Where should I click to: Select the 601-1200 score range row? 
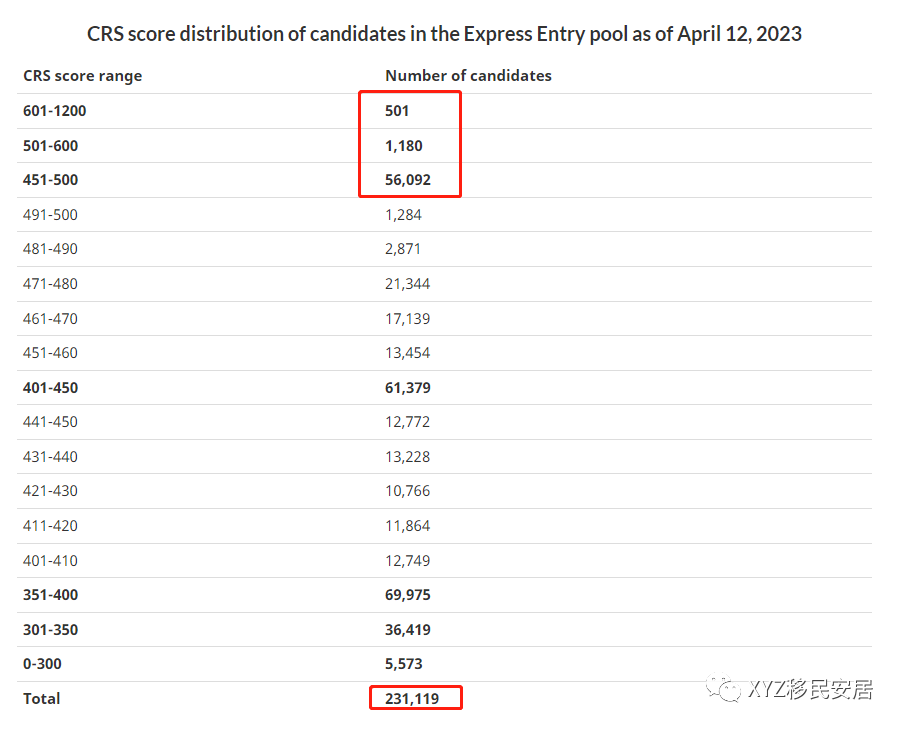(x=444, y=111)
